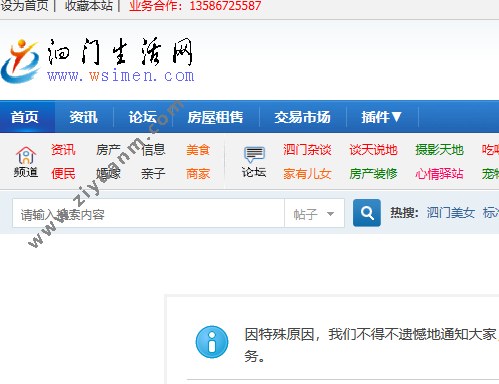Select 房屋租售 navigation item

(215, 117)
